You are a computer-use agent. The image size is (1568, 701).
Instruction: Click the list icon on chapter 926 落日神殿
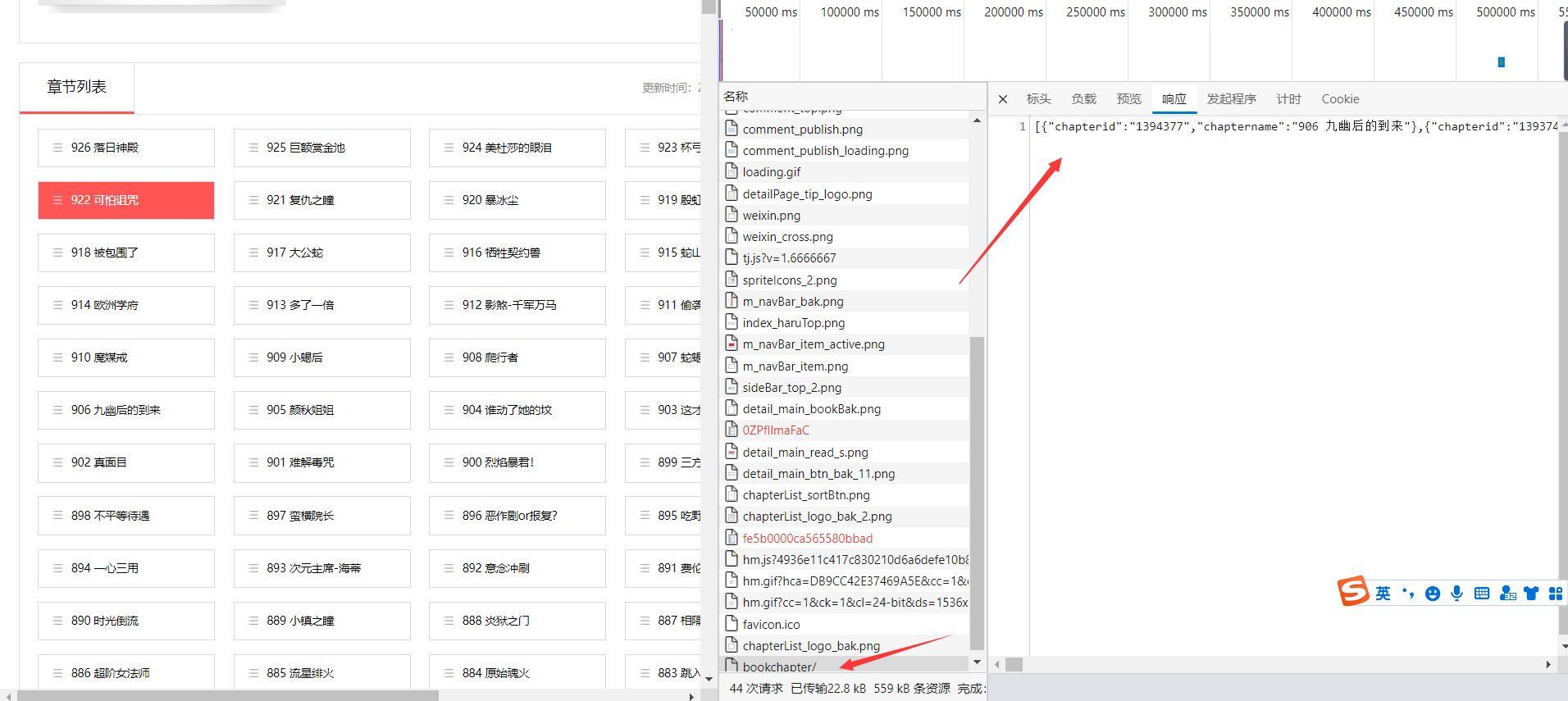[x=57, y=148]
